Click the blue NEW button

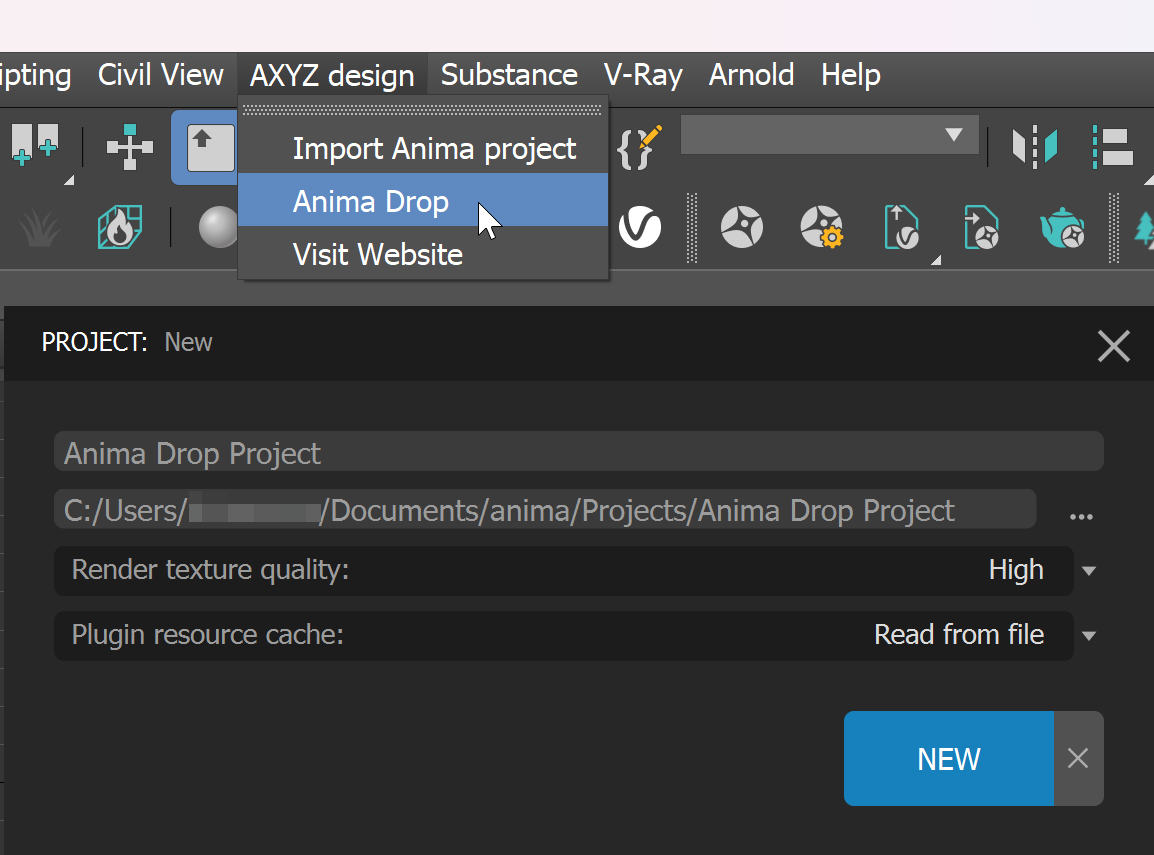pyautogui.click(x=949, y=759)
